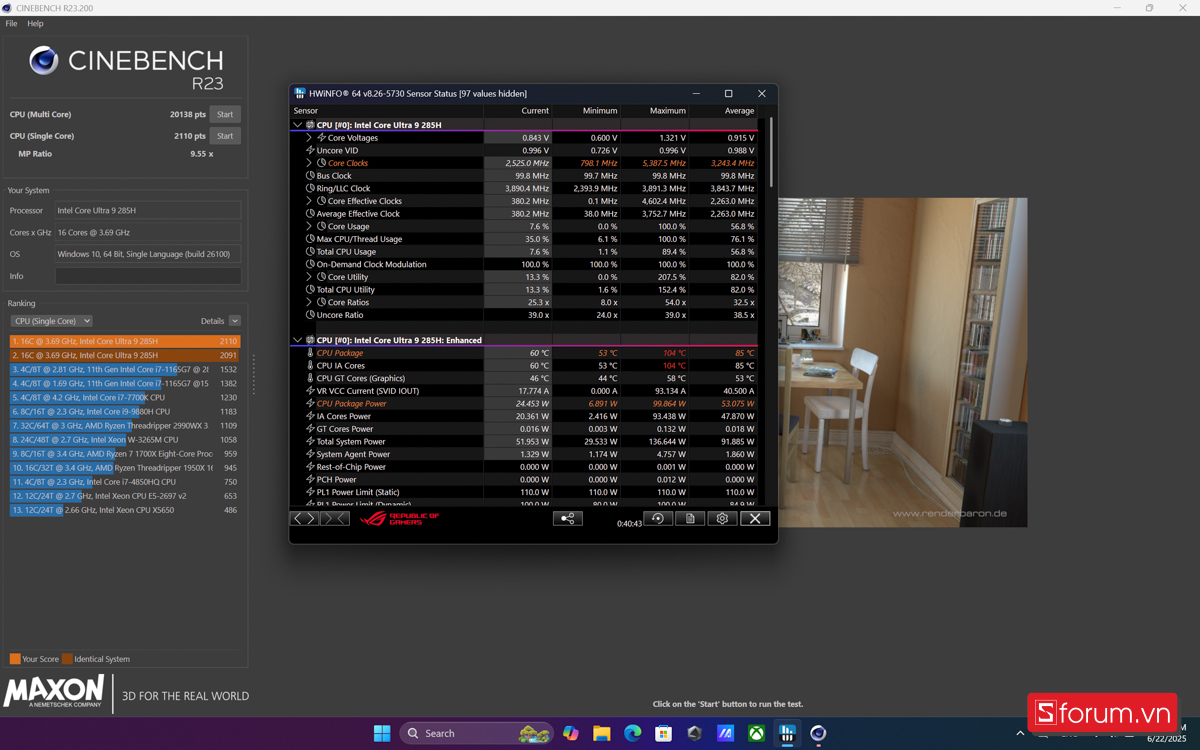
Task: Click the Maximum column header
Action: (655, 111)
